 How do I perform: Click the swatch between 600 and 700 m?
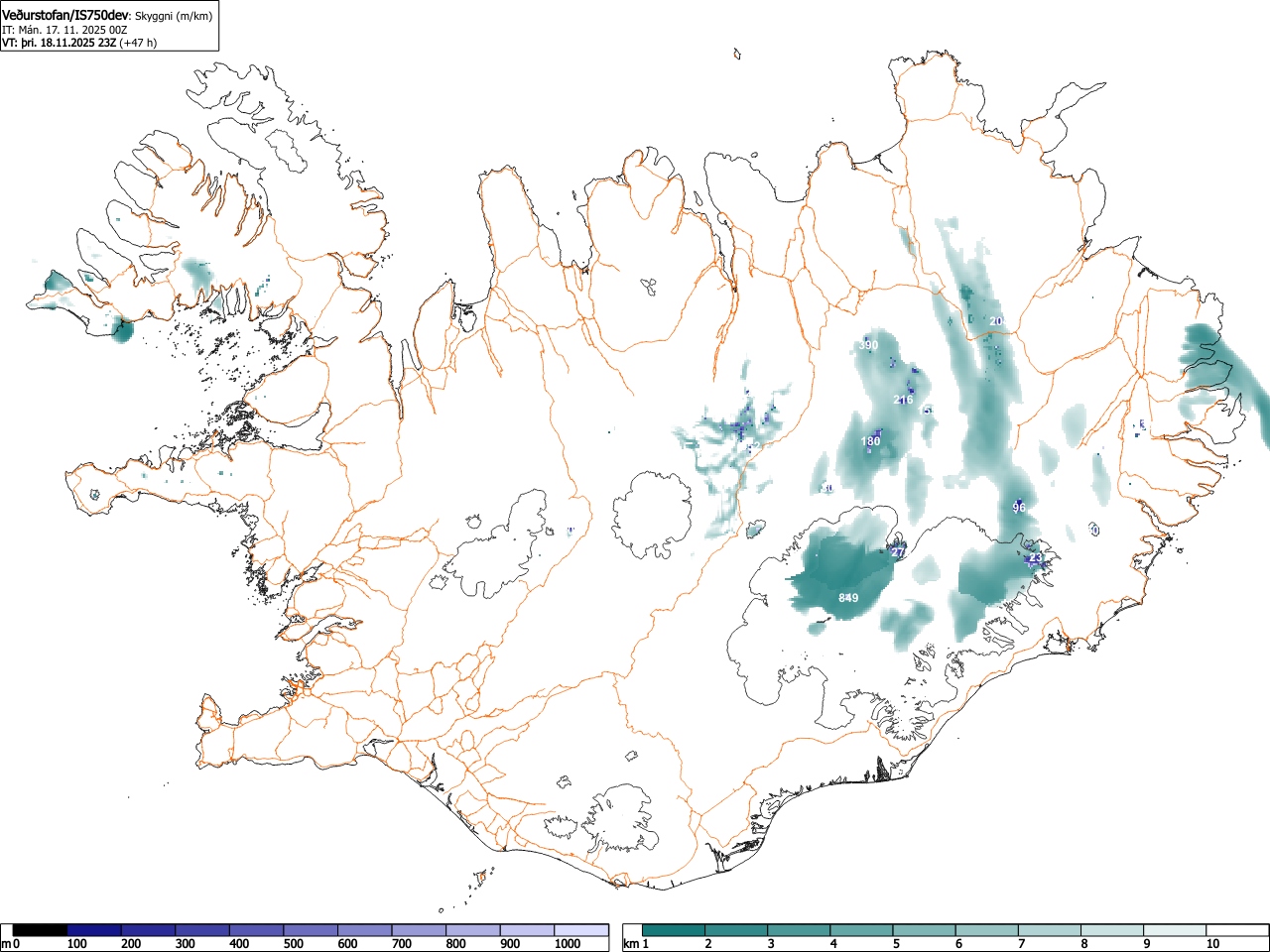365,930
